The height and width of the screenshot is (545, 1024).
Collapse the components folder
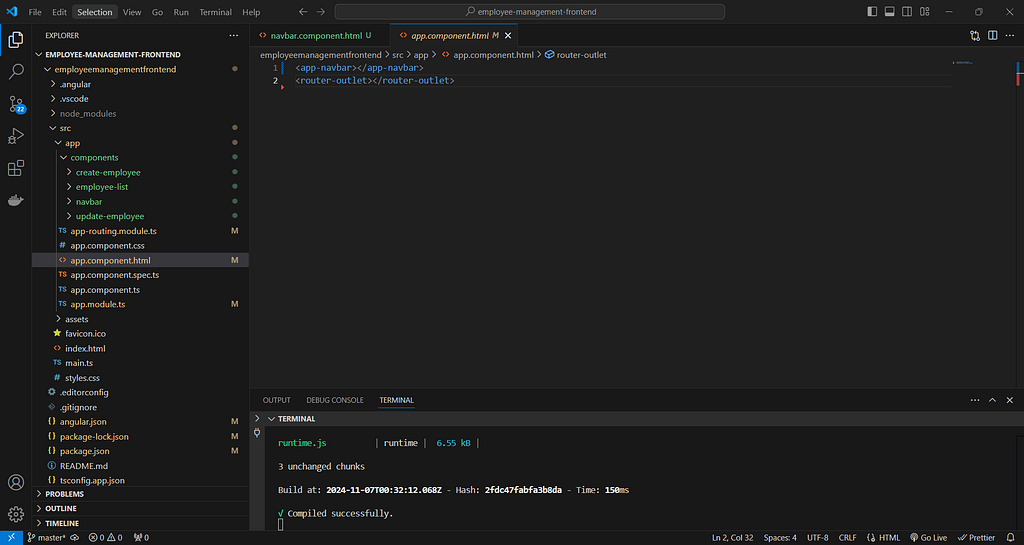[x=140, y=157]
